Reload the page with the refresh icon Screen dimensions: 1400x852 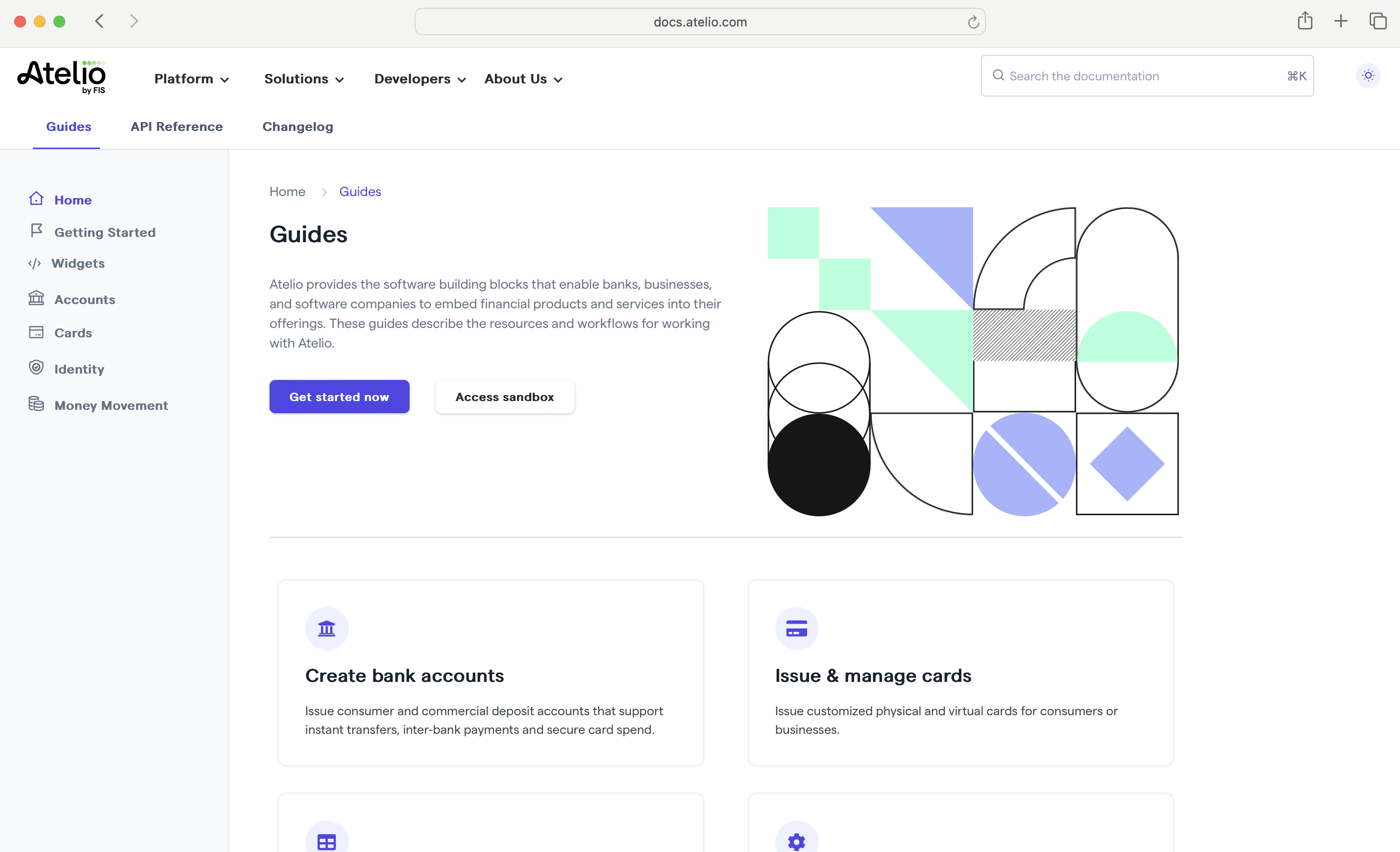click(x=973, y=22)
